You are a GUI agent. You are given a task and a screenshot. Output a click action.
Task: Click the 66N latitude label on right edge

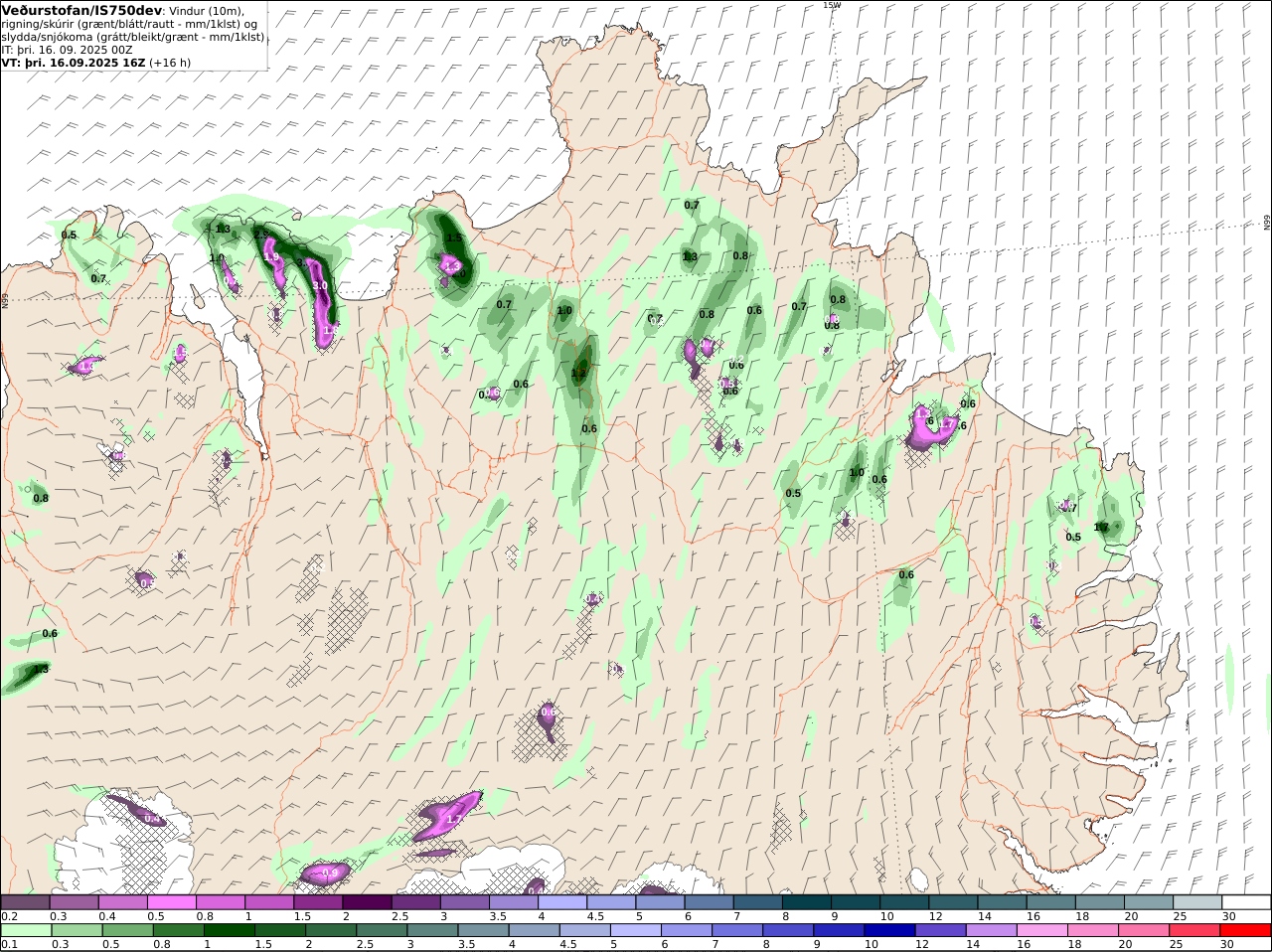(1267, 223)
